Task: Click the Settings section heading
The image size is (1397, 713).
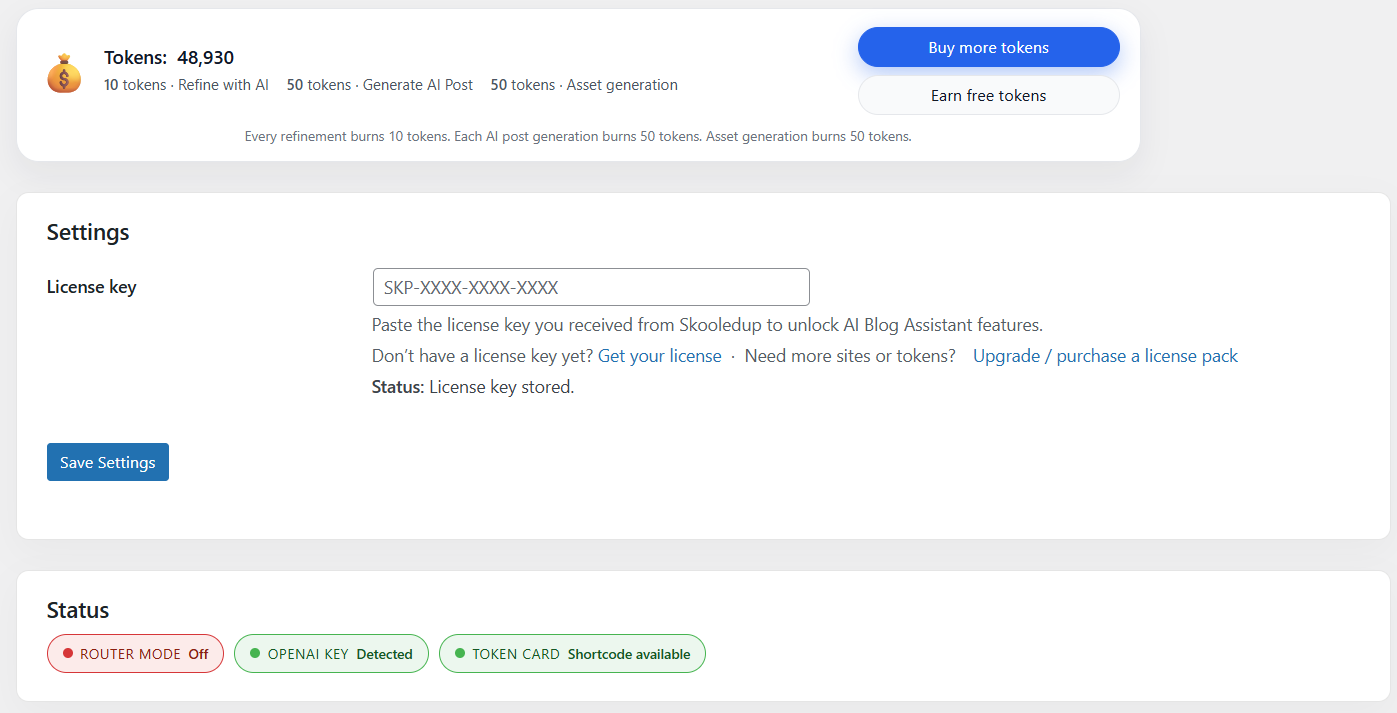Action: (x=88, y=232)
